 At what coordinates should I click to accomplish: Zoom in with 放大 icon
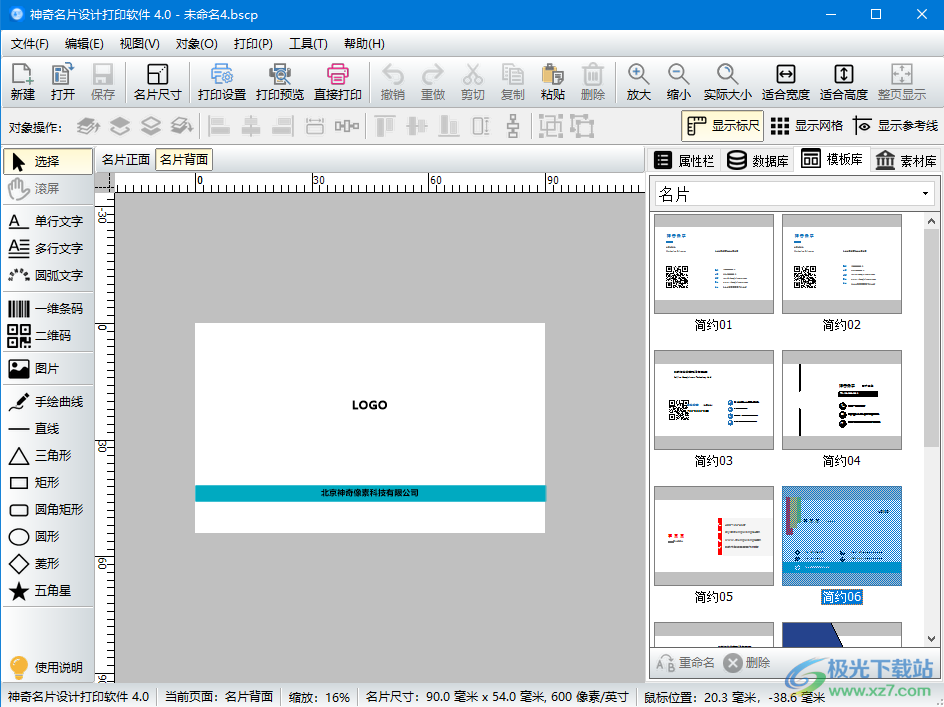point(638,82)
